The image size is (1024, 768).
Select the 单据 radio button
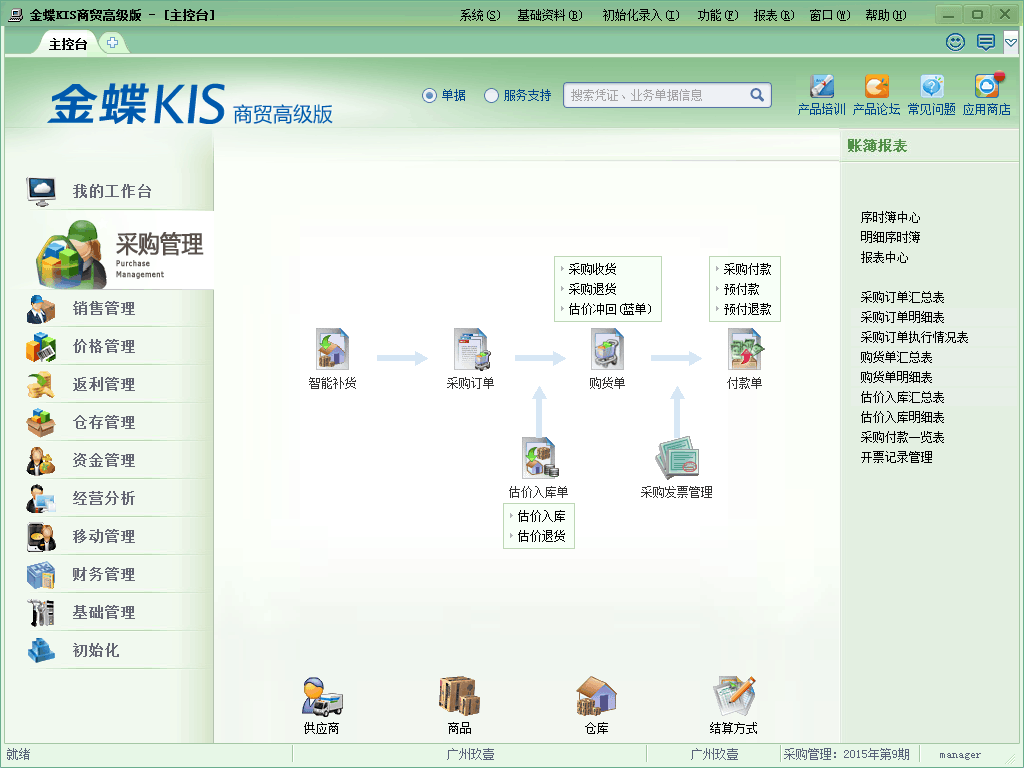click(429, 95)
